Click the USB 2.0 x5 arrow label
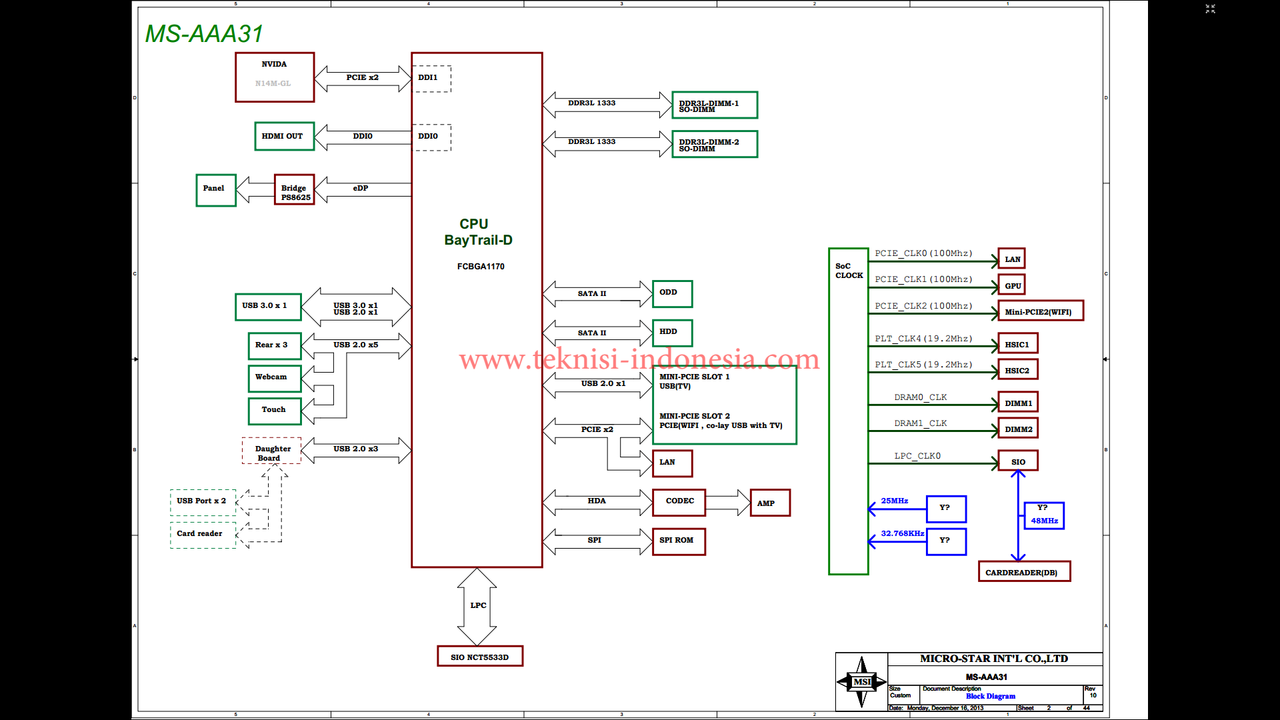This screenshot has width=1280, height=720. click(x=356, y=345)
